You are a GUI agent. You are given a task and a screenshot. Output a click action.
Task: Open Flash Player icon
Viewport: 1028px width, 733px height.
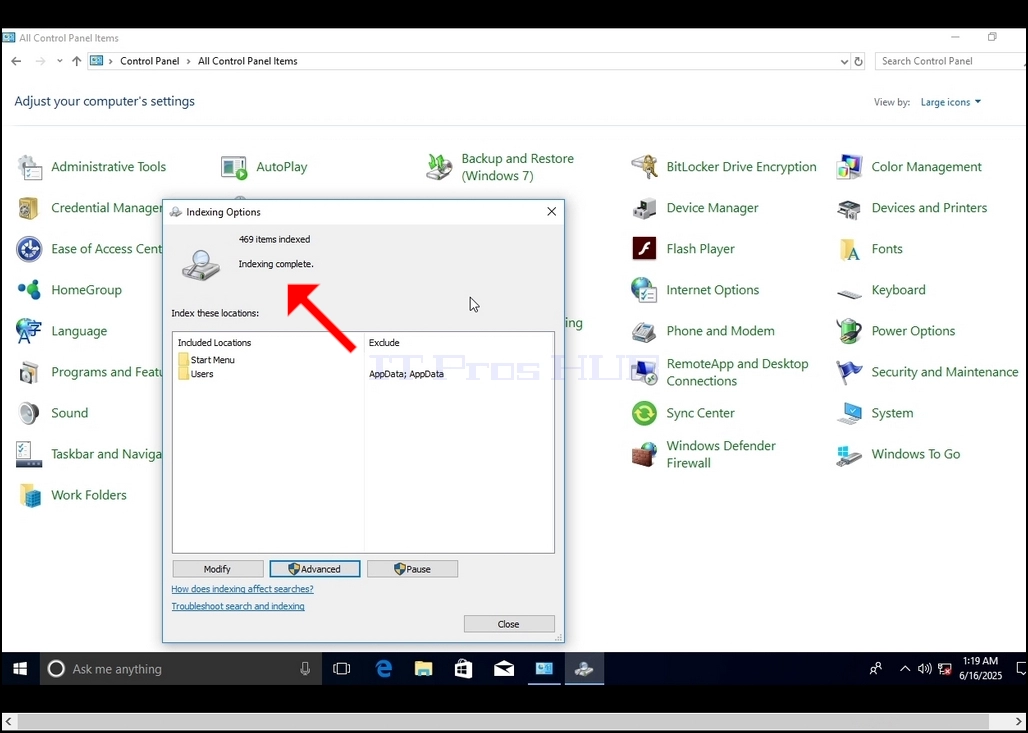click(x=644, y=249)
